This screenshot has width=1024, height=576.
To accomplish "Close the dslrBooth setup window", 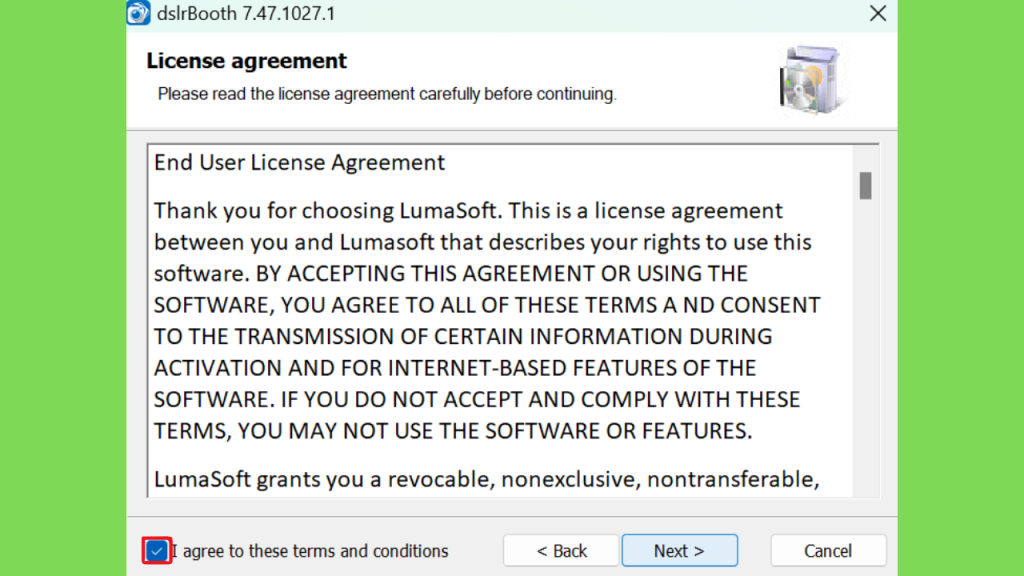I will click(878, 13).
